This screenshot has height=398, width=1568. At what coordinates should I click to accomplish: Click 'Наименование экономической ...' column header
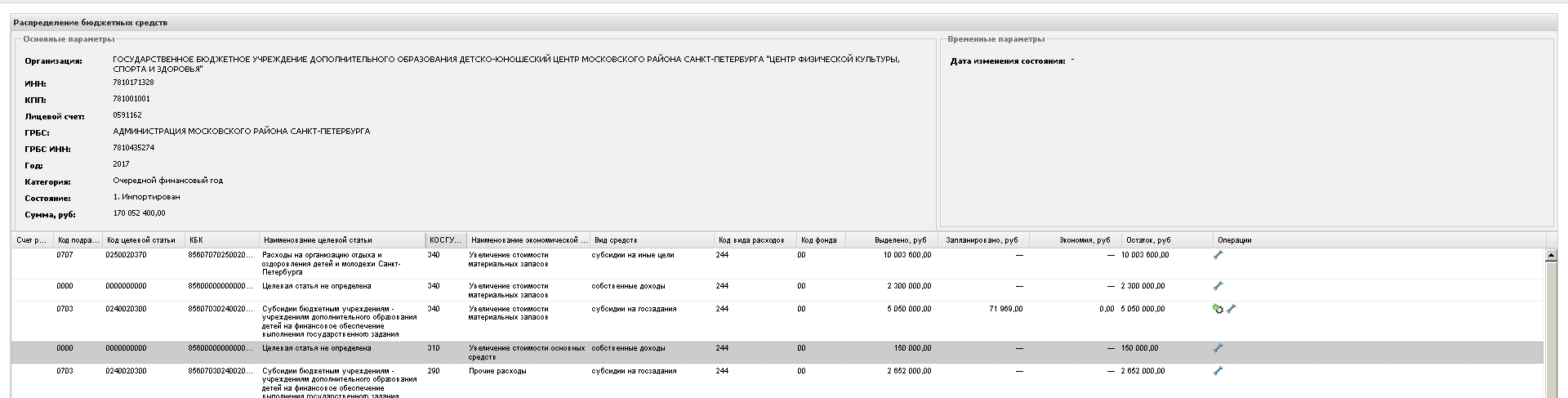528,240
